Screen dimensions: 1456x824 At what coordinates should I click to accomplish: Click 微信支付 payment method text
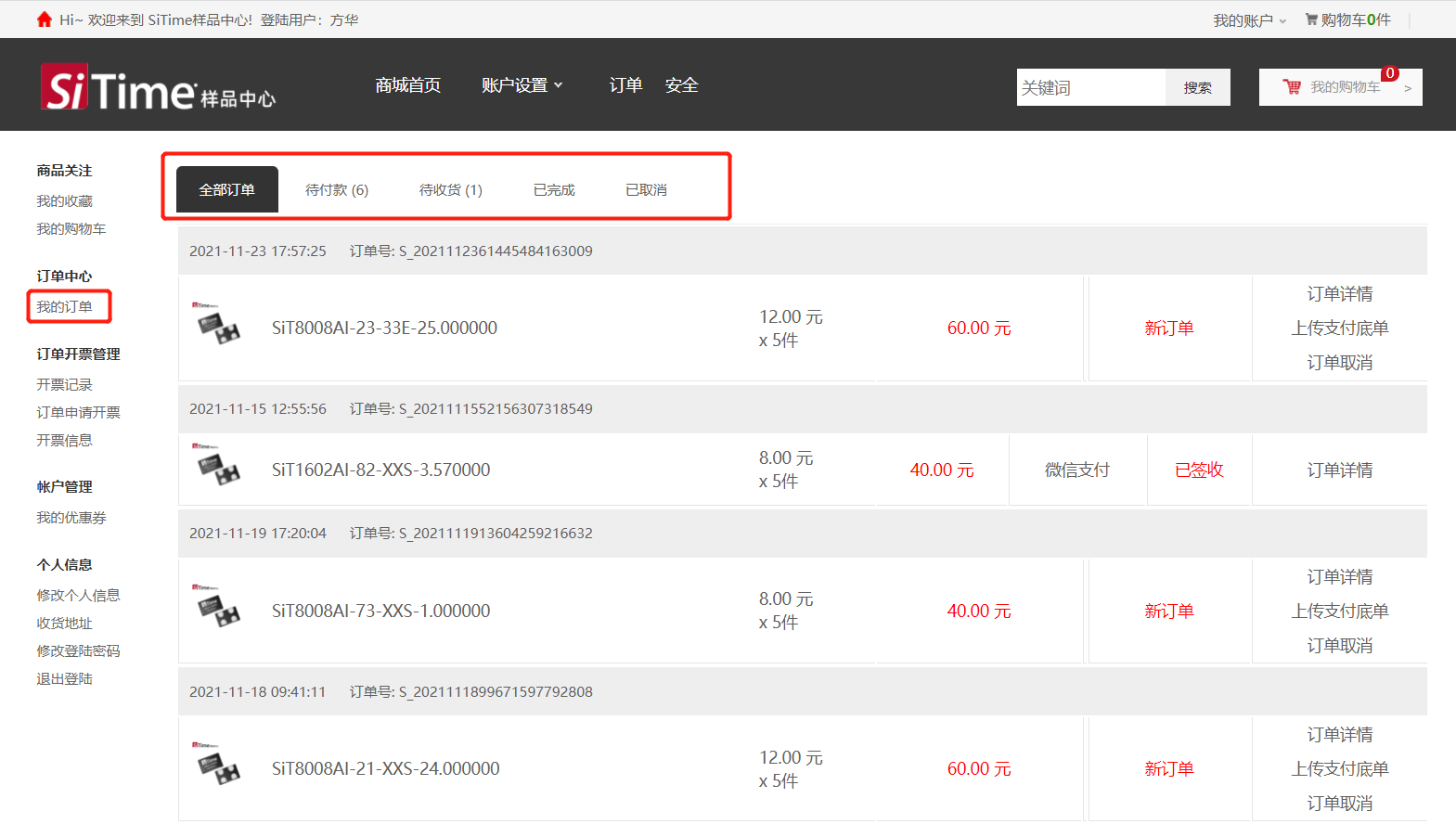tap(1077, 470)
